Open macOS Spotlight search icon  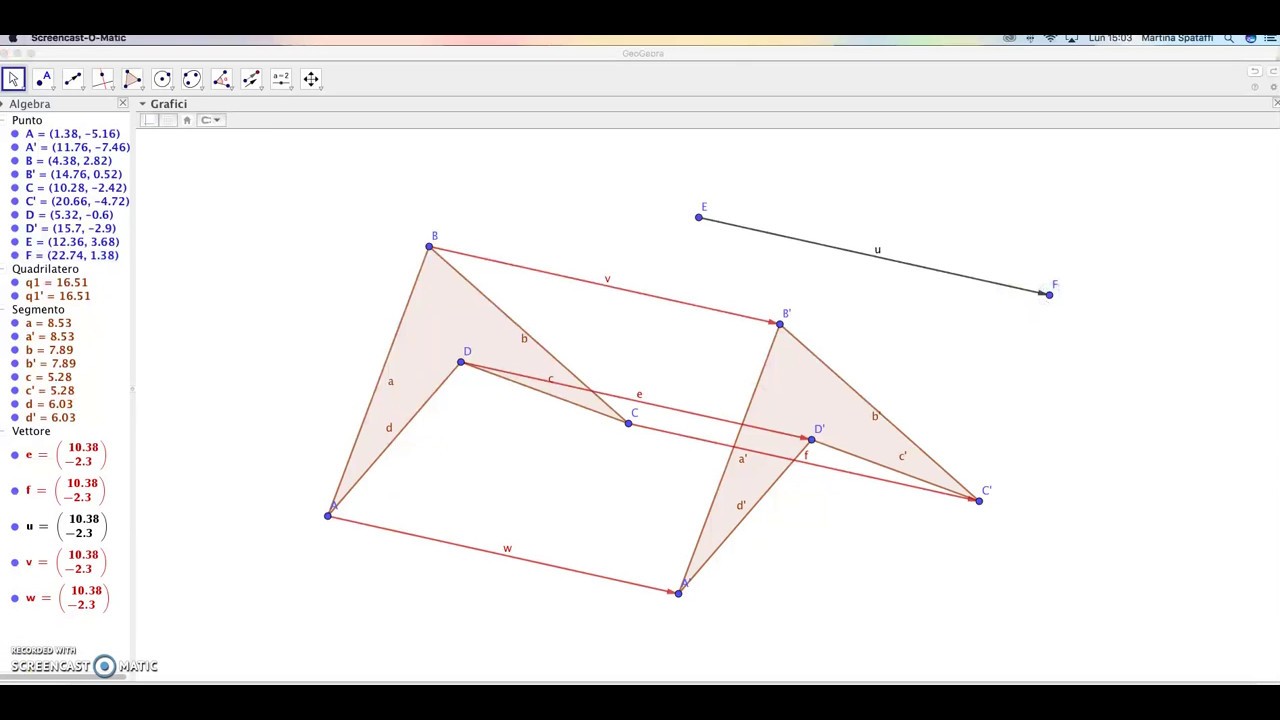pyautogui.click(x=1229, y=38)
